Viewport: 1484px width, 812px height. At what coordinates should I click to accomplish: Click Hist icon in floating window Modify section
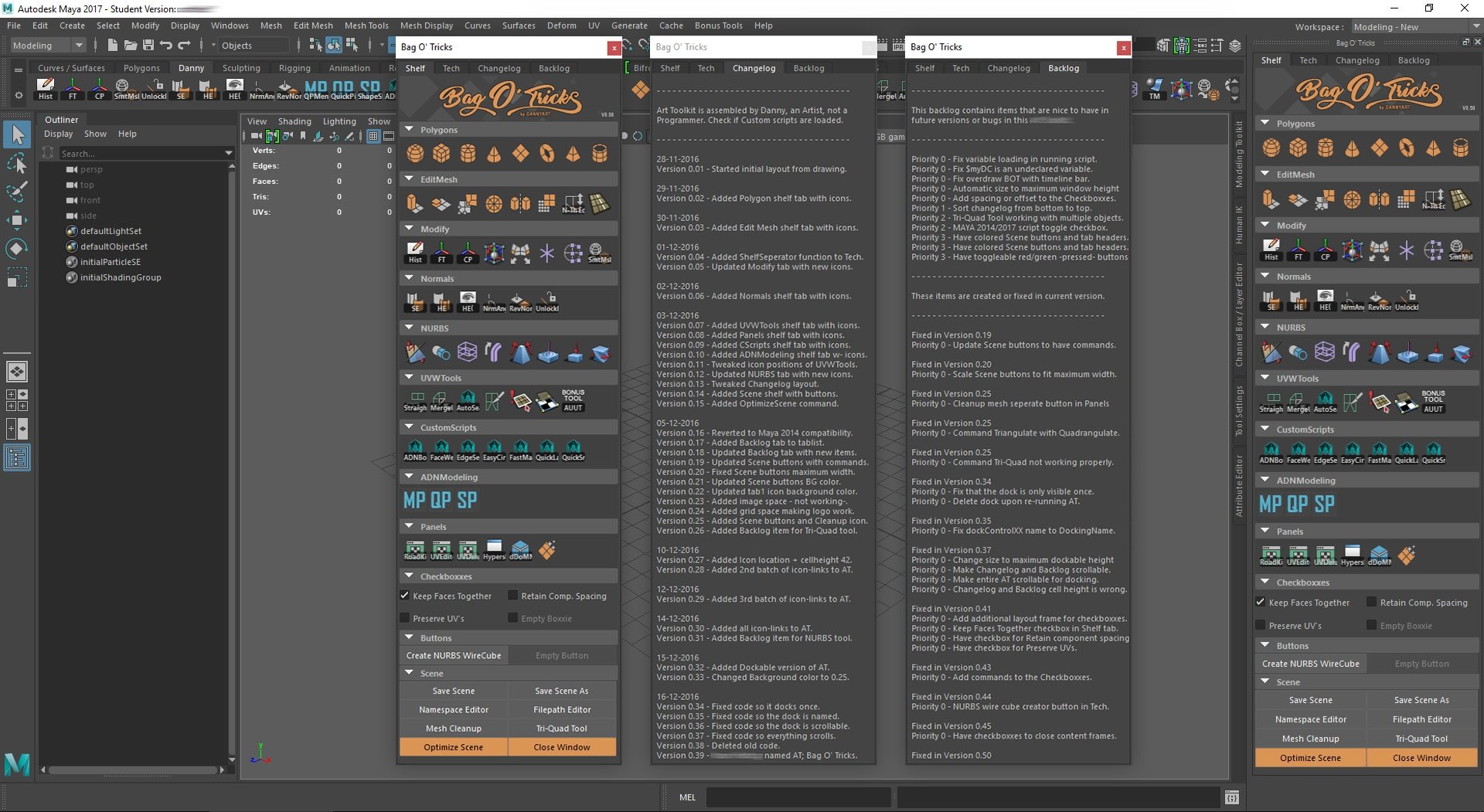(415, 253)
